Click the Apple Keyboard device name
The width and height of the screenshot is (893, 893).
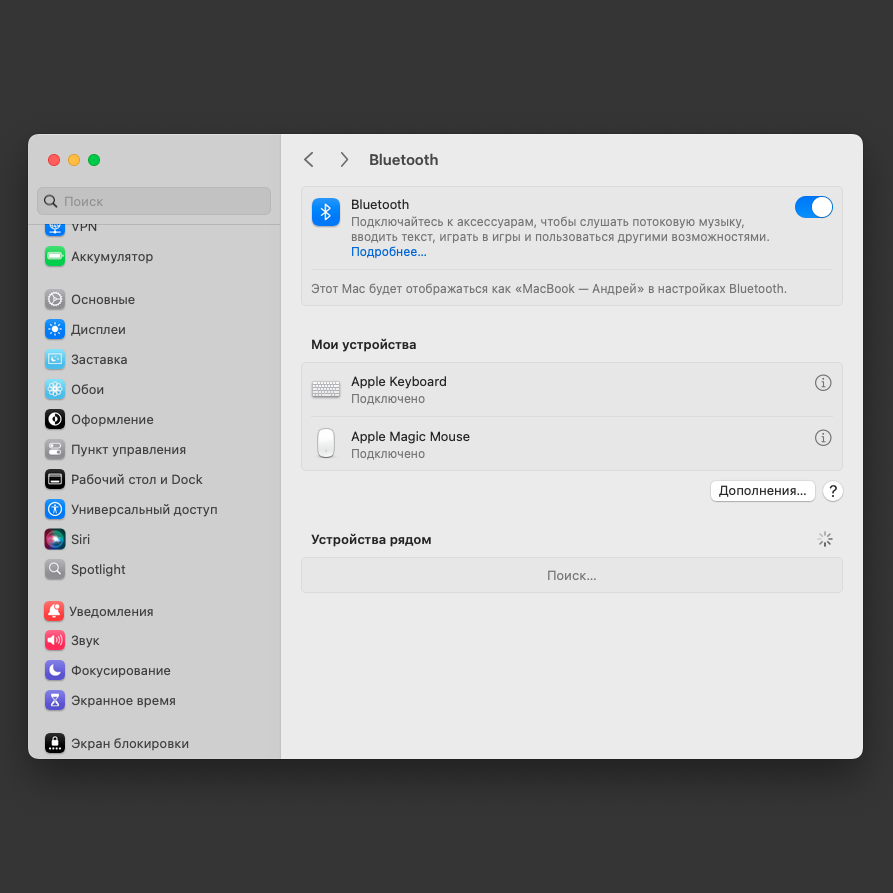(399, 382)
